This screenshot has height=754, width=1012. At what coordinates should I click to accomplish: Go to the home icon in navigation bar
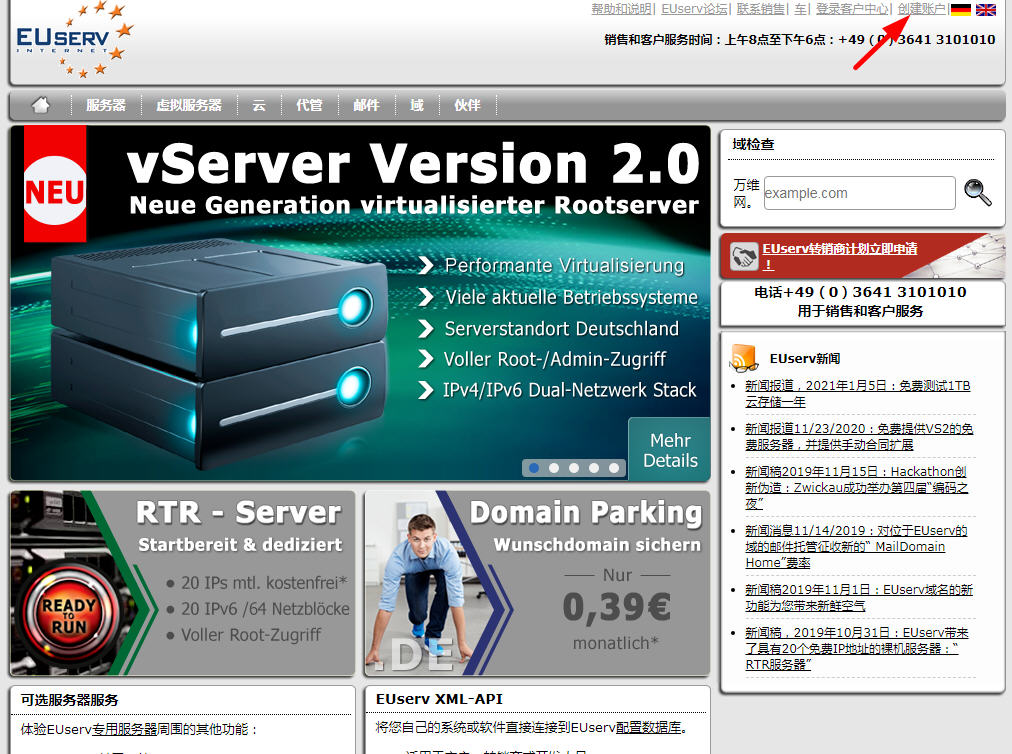tap(41, 105)
